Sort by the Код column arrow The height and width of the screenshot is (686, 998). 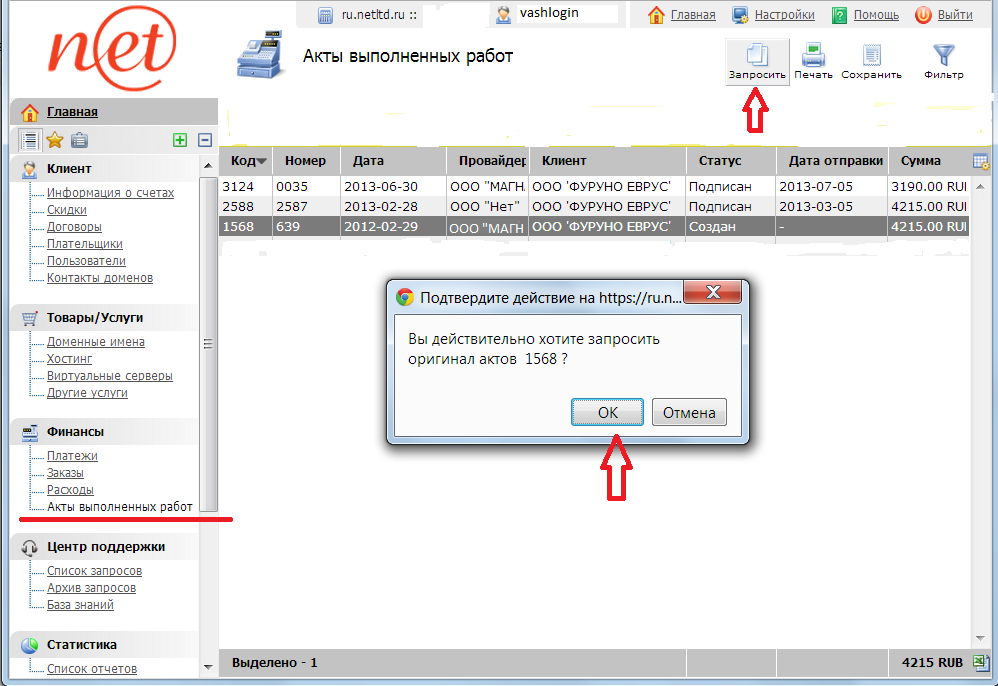262,162
